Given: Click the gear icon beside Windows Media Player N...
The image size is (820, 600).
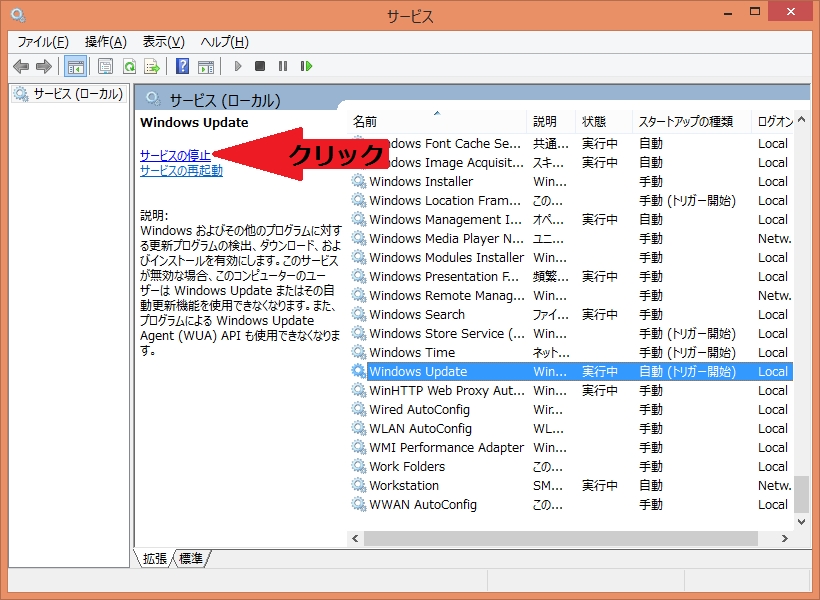Looking at the screenshot, I should pos(358,239).
